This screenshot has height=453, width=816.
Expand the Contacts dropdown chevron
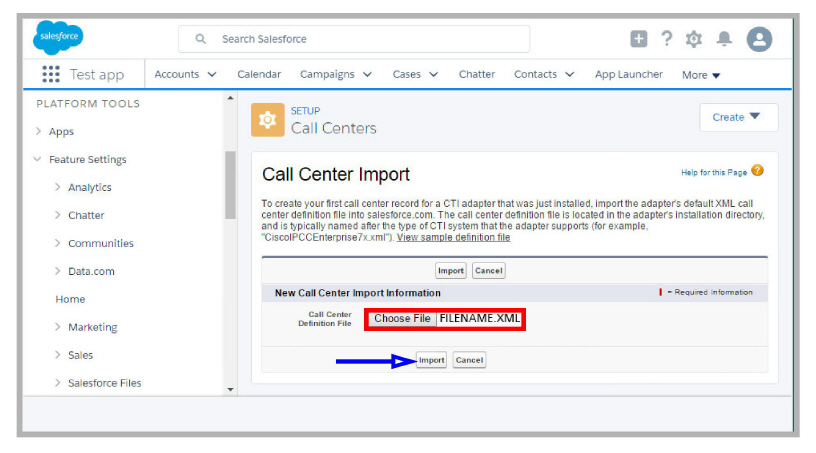pos(570,74)
